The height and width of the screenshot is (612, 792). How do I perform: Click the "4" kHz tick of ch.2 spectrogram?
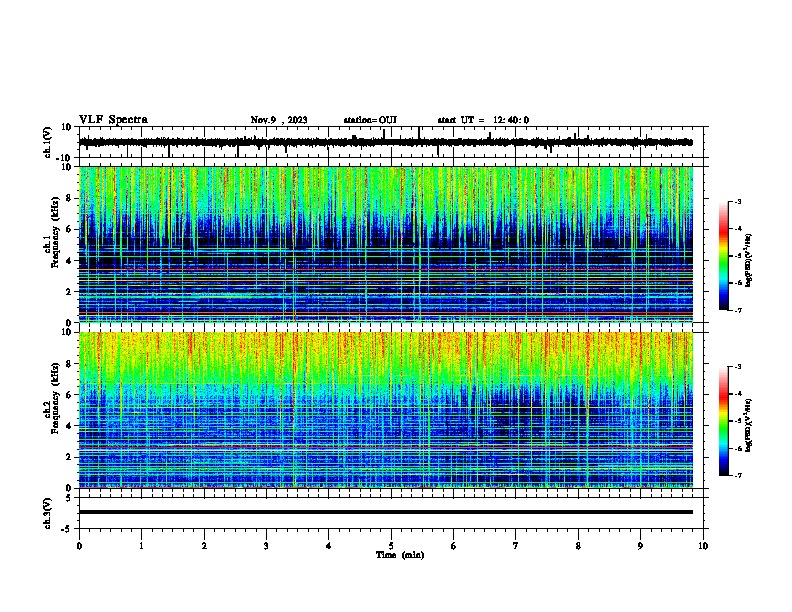tap(70, 426)
